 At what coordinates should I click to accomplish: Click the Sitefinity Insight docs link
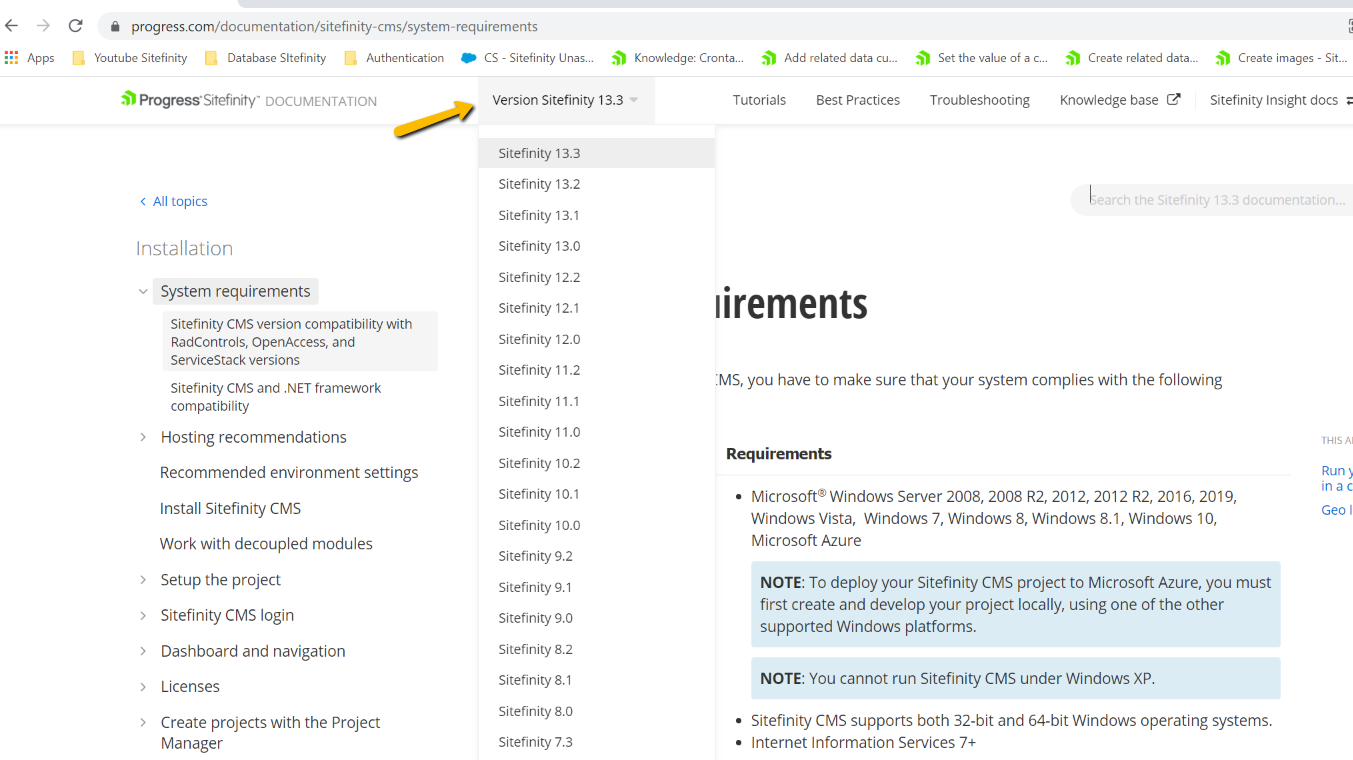click(x=1274, y=100)
